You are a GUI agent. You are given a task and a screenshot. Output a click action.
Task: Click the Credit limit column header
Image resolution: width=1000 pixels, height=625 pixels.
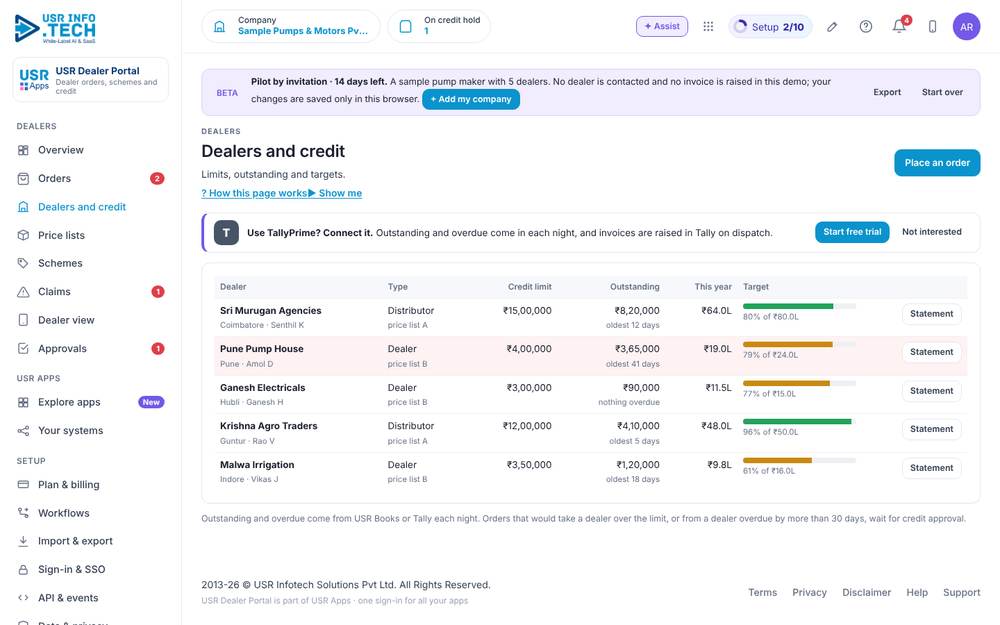pos(529,287)
